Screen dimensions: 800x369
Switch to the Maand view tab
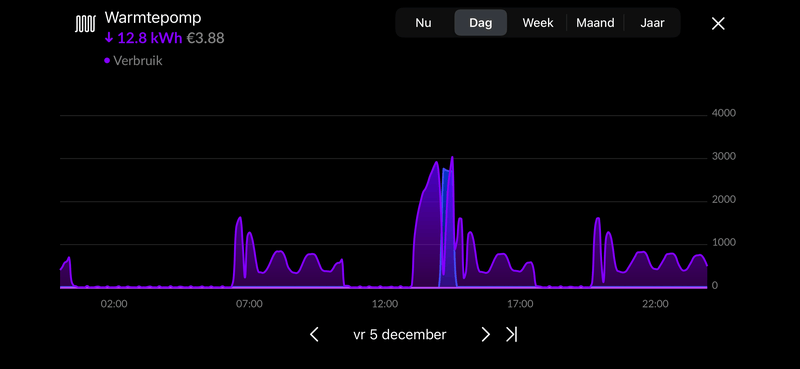tap(595, 23)
